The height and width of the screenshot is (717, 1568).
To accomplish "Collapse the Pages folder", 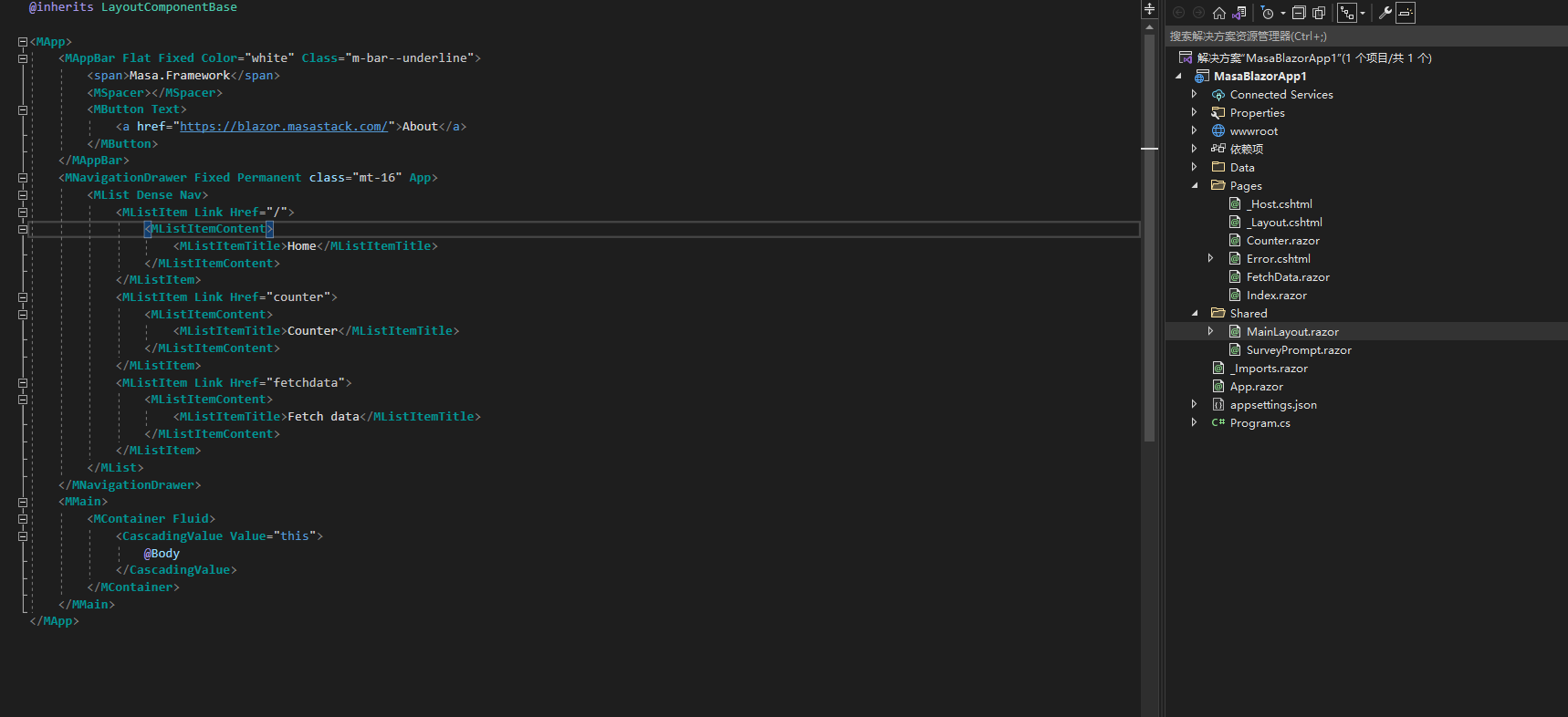I will 1194,185.
